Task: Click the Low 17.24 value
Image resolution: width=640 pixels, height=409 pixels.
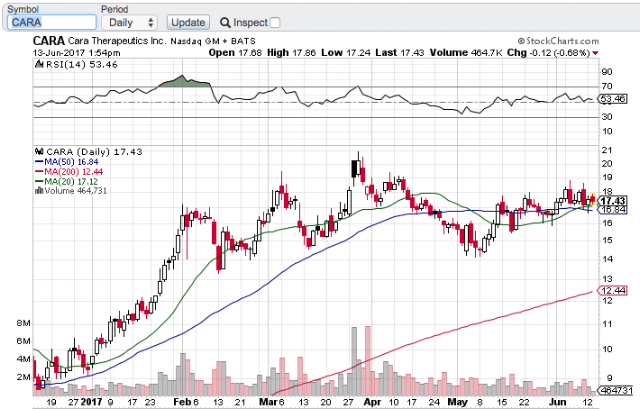Action: (x=346, y=53)
